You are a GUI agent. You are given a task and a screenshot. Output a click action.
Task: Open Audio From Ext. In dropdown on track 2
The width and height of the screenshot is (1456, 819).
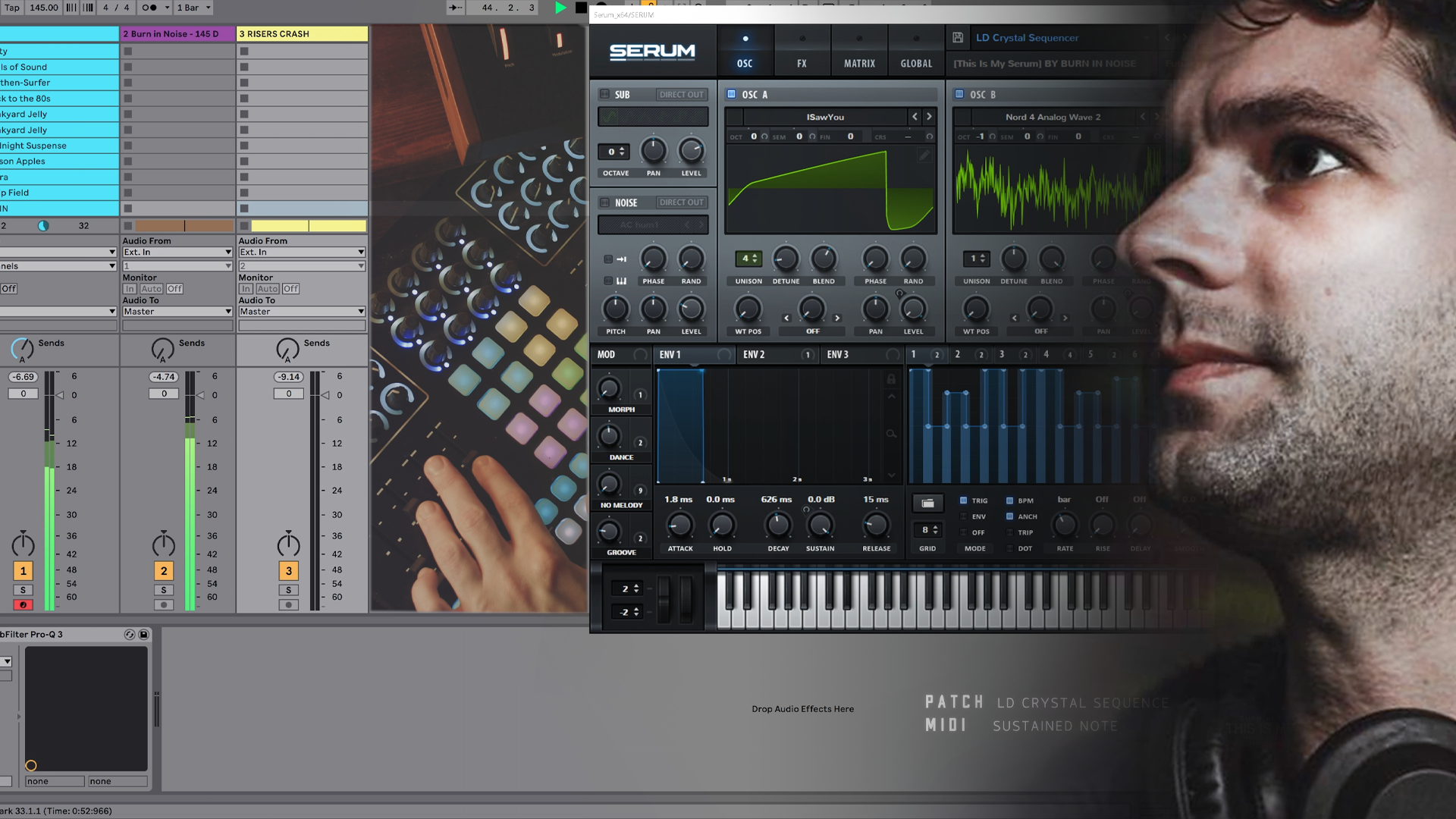(177, 252)
